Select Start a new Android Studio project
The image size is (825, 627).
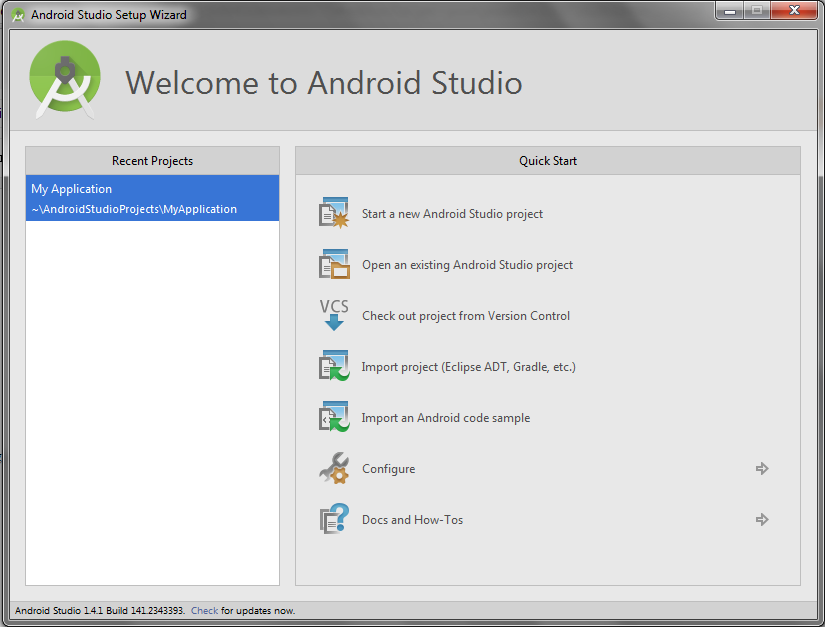coord(451,213)
